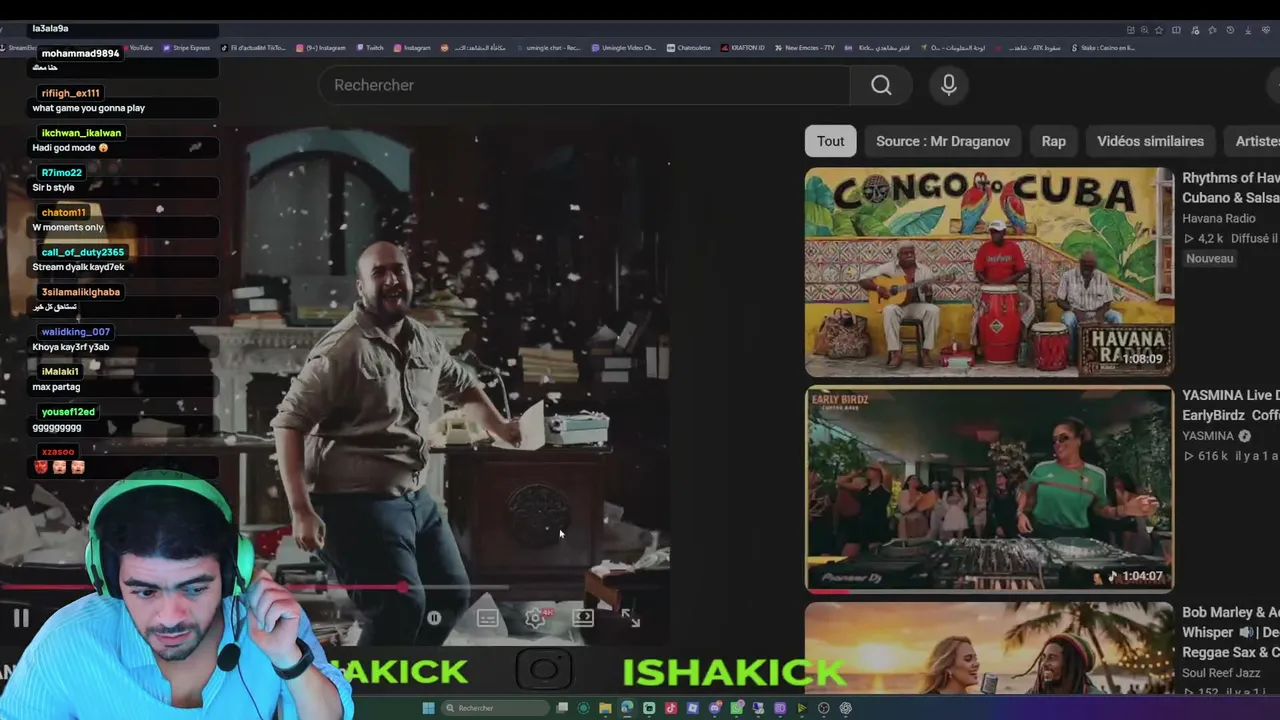Image resolution: width=1280 pixels, height=720 pixels.
Task: Select the Rap filter chip
Action: tap(1053, 141)
